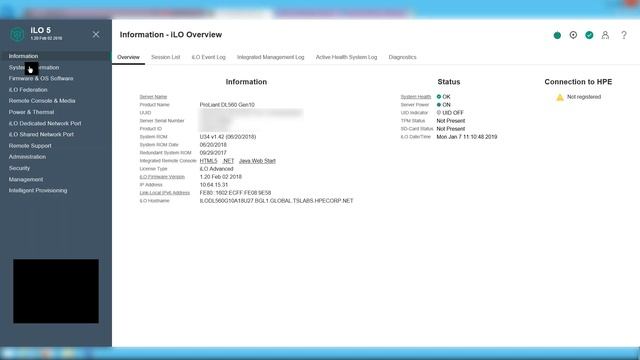
Task: Click the UID target indicator icon in header
Action: [573, 35]
